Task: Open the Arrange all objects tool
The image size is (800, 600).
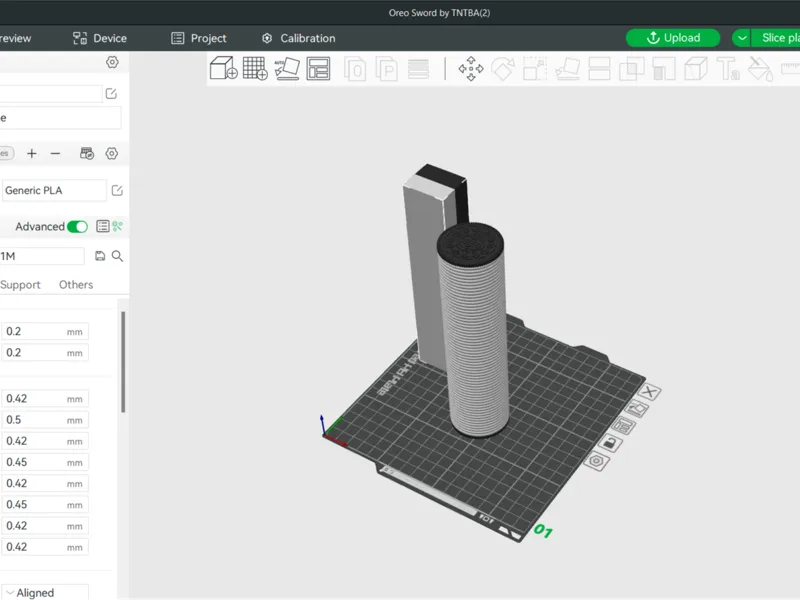Action: pos(318,68)
